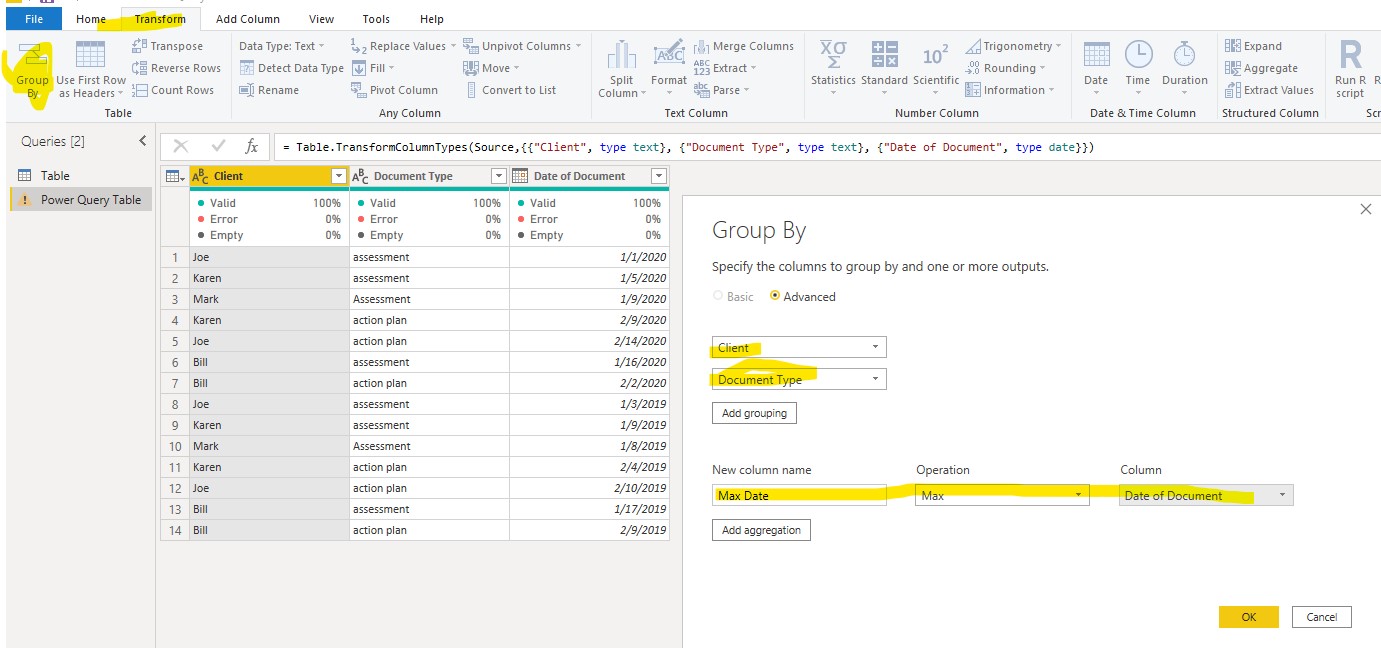Click the Group By ribbon icon
The image size is (1381, 648).
pos(31,69)
